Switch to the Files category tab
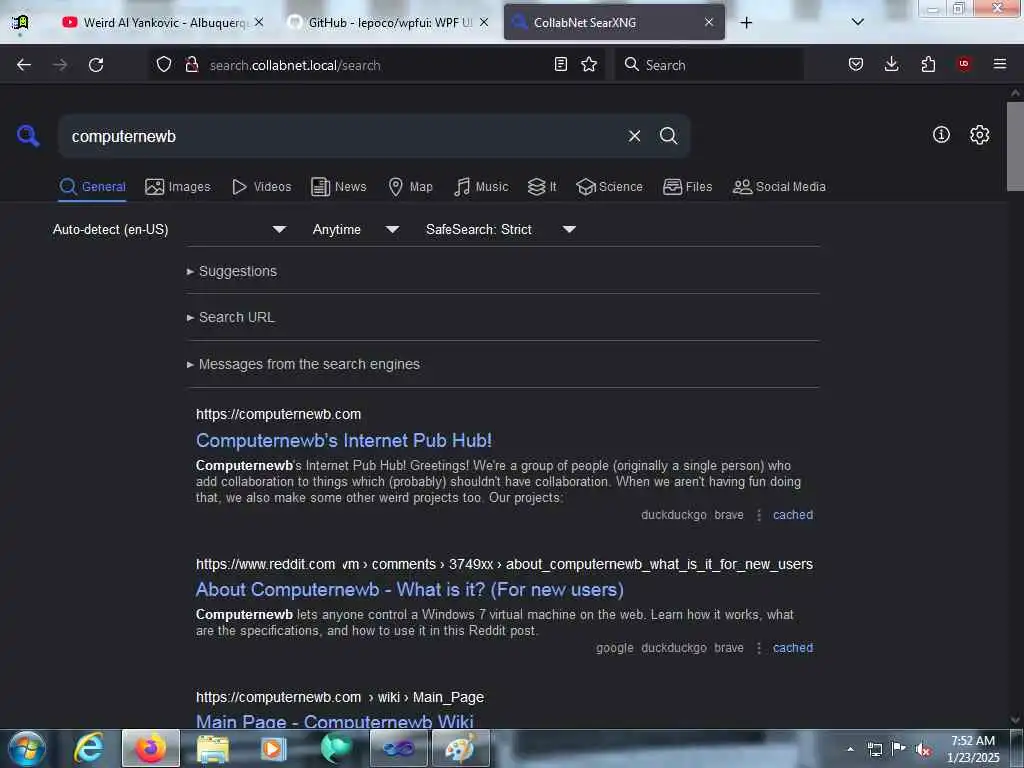The width and height of the screenshot is (1024, 768). 687,187
